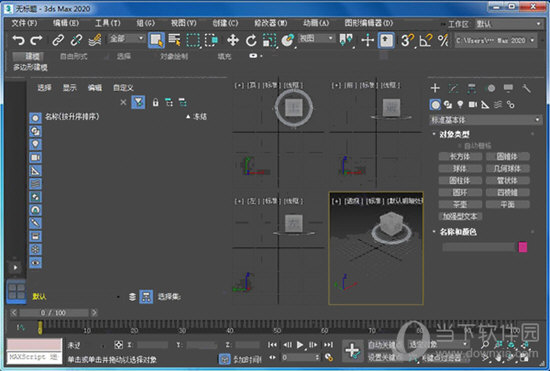Activate Select and Rotate tool
Screen dimensions: 550x371
click(251, 40)
